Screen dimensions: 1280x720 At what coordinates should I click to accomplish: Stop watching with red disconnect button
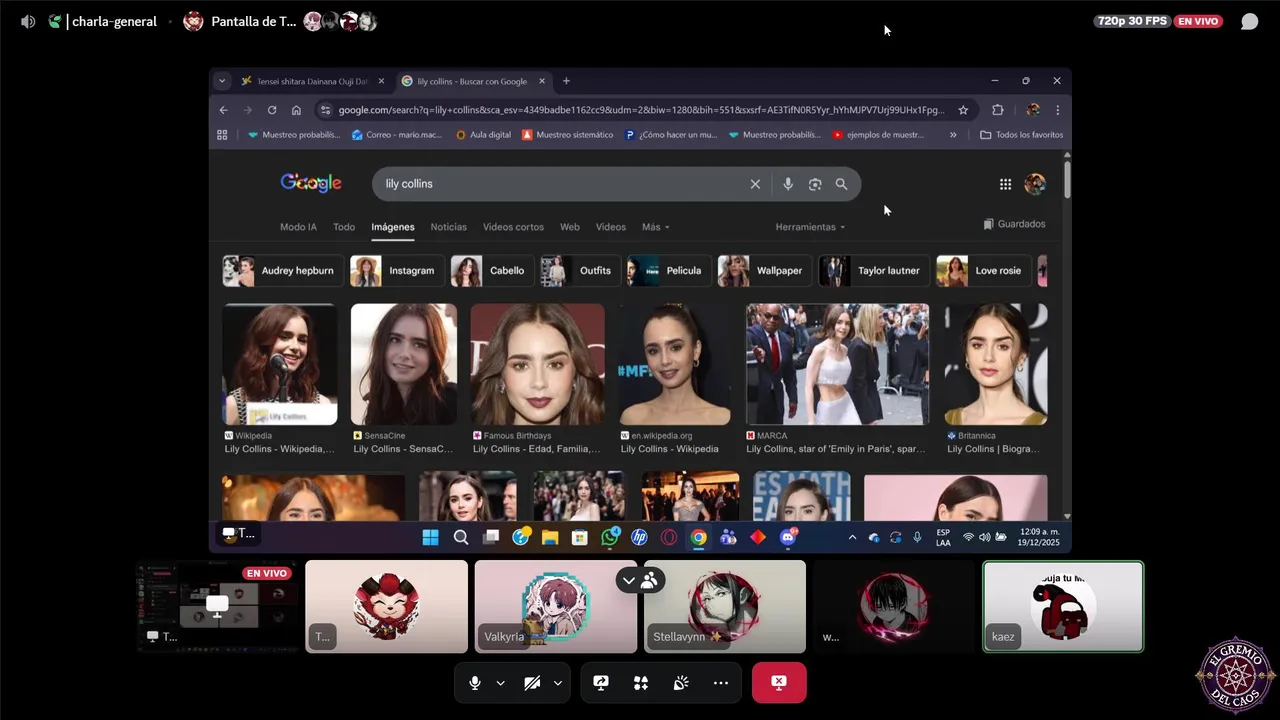[x=779, y=683]
